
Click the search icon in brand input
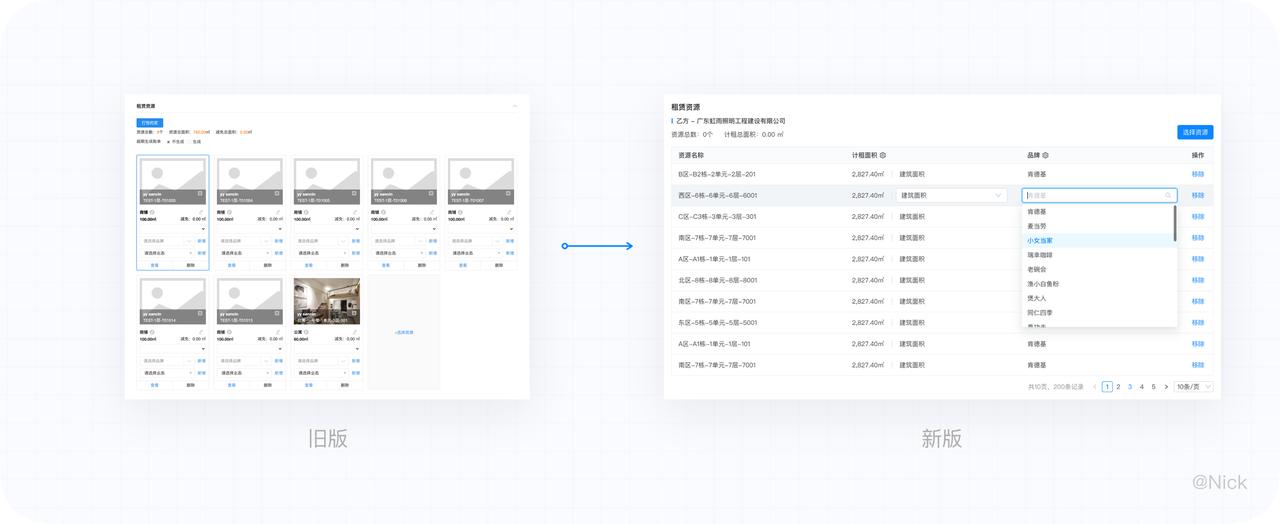[x=1168, y=196]
